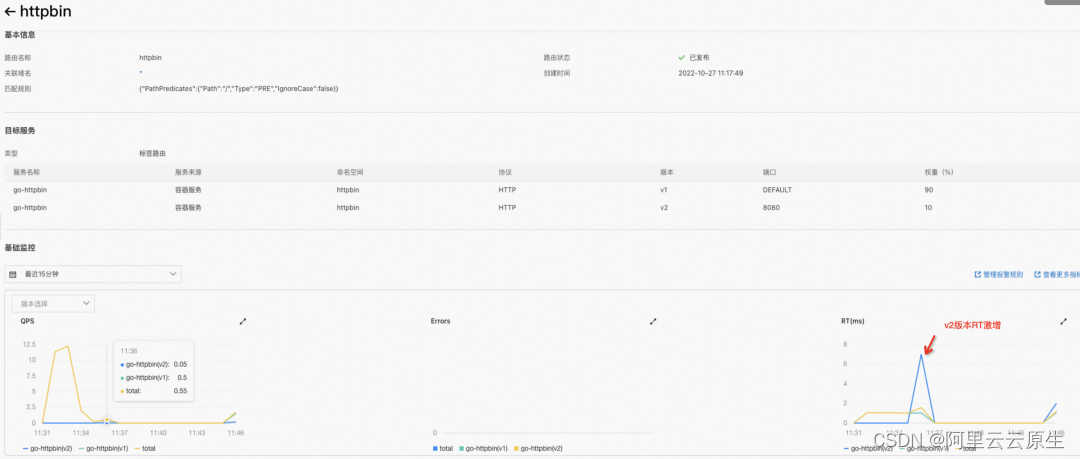This screenshot has width=1080, height=459.
Task: Click the 基本信息 section heading
Action: pos(20,34)
